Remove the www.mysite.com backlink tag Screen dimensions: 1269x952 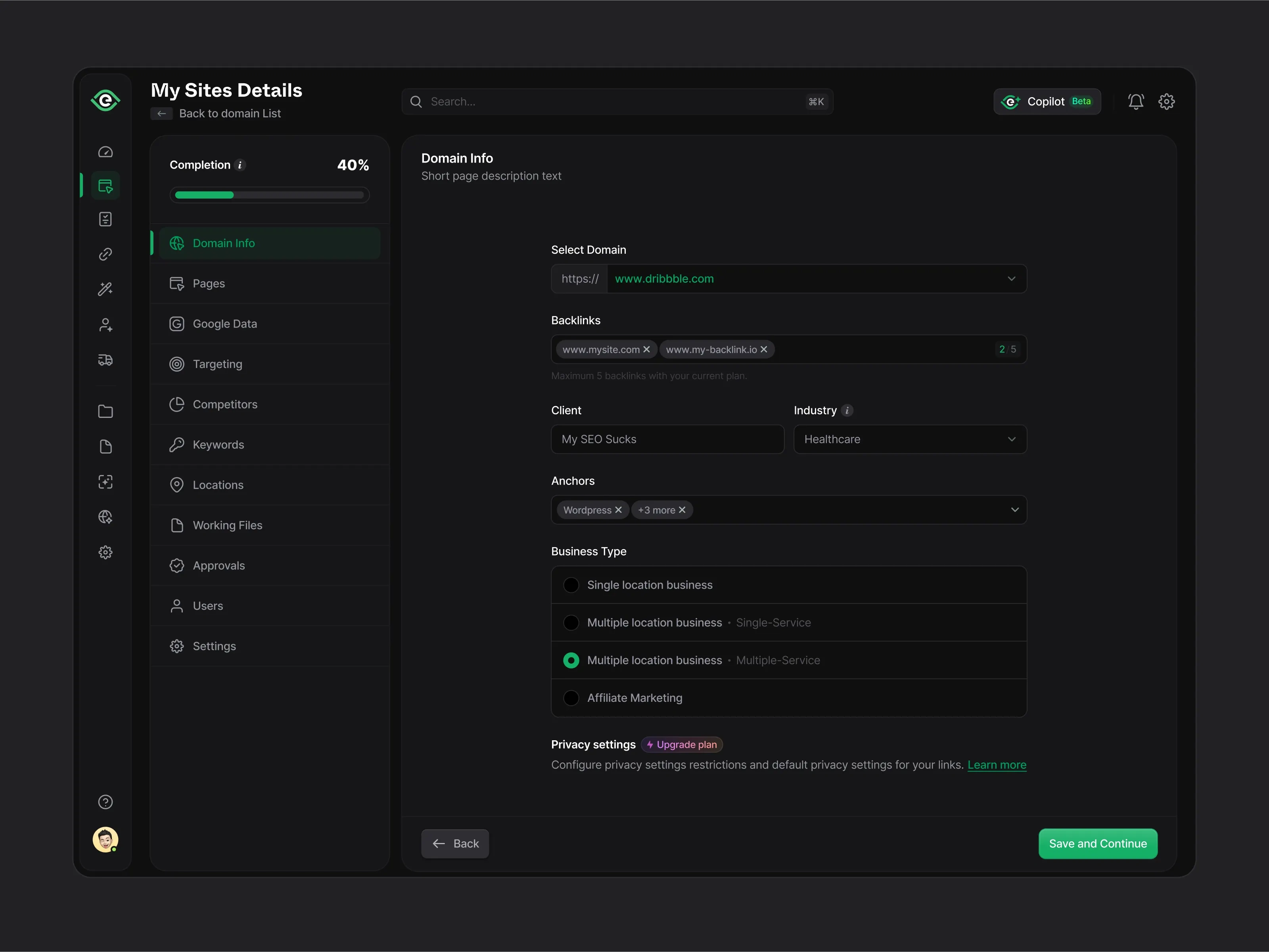tap(646, 349)
